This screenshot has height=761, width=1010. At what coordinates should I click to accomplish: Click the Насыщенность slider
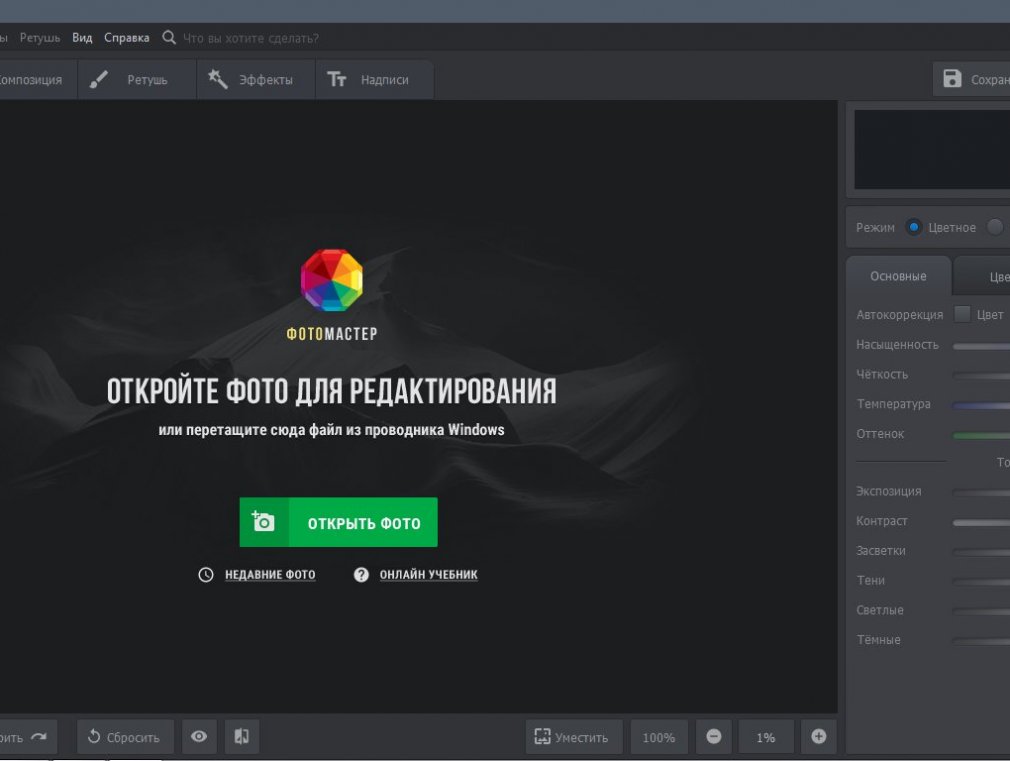pos(982,346)
